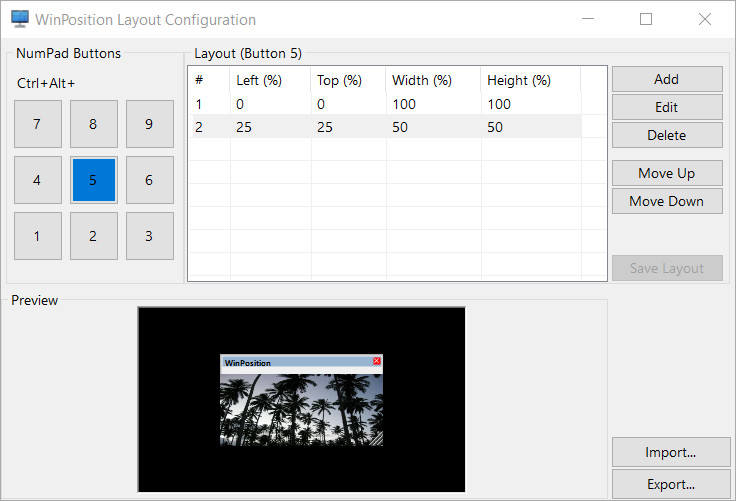Select NumPad button 6
The image size is (736, 501).
pyautogui.click(x=150, y=180)
